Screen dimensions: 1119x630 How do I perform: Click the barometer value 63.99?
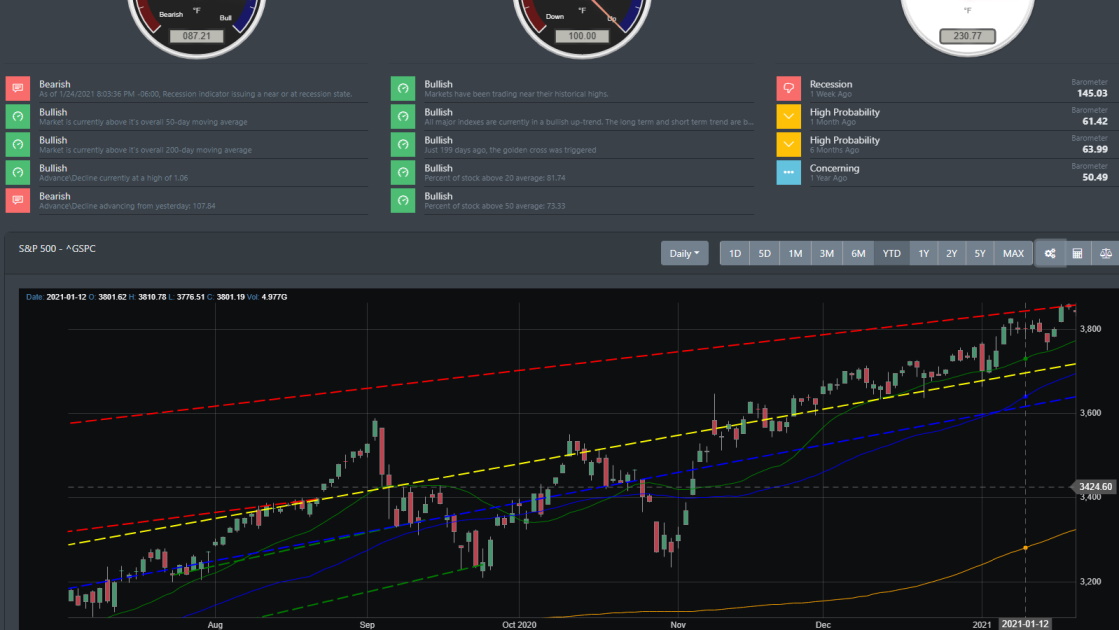click(x=1095, y=149)
